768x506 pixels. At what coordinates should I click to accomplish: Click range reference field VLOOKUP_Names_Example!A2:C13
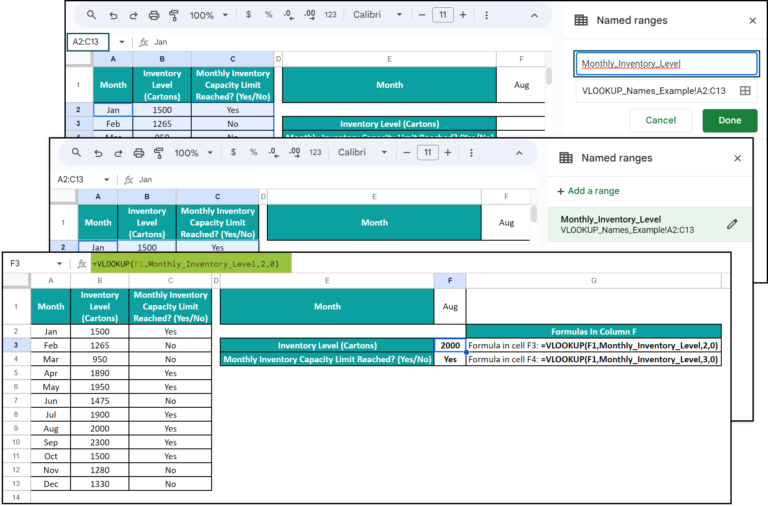click(666, 91)
